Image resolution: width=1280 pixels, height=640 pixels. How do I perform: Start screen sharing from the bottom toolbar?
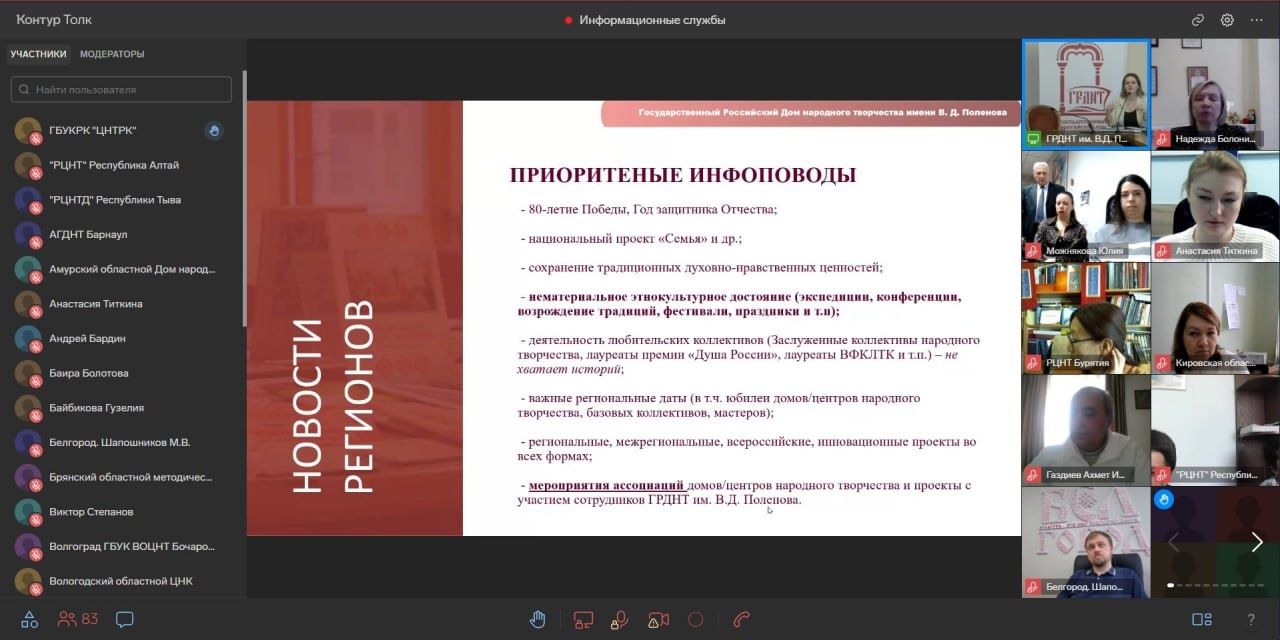point(583,619)
